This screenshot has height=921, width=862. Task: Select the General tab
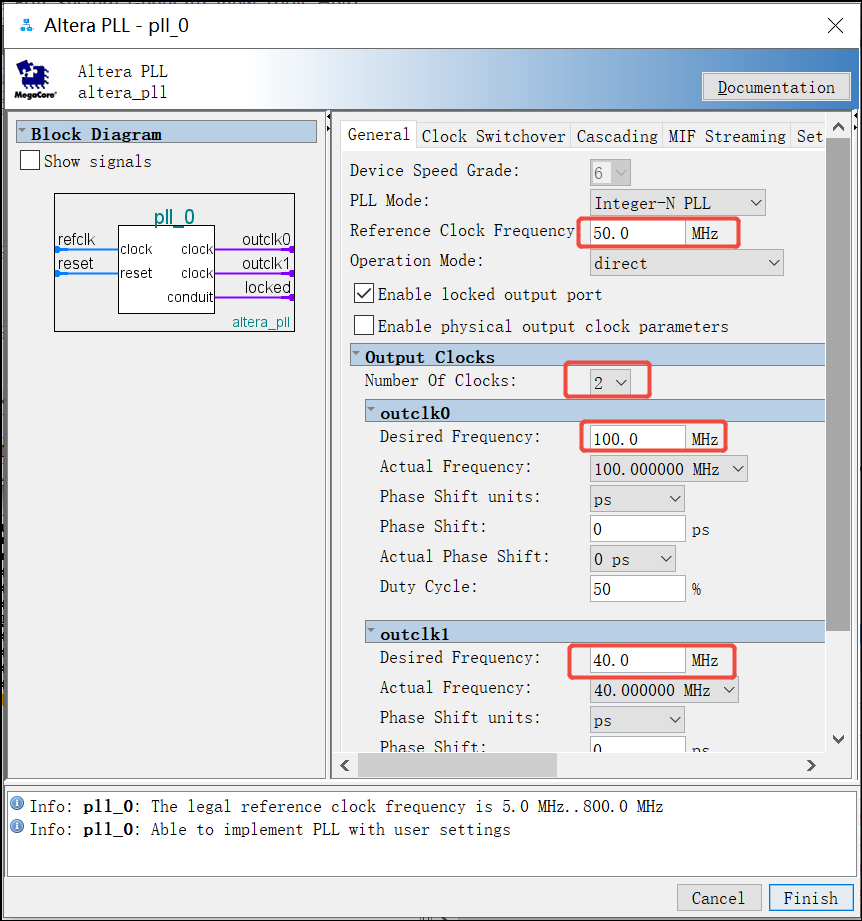379,135
